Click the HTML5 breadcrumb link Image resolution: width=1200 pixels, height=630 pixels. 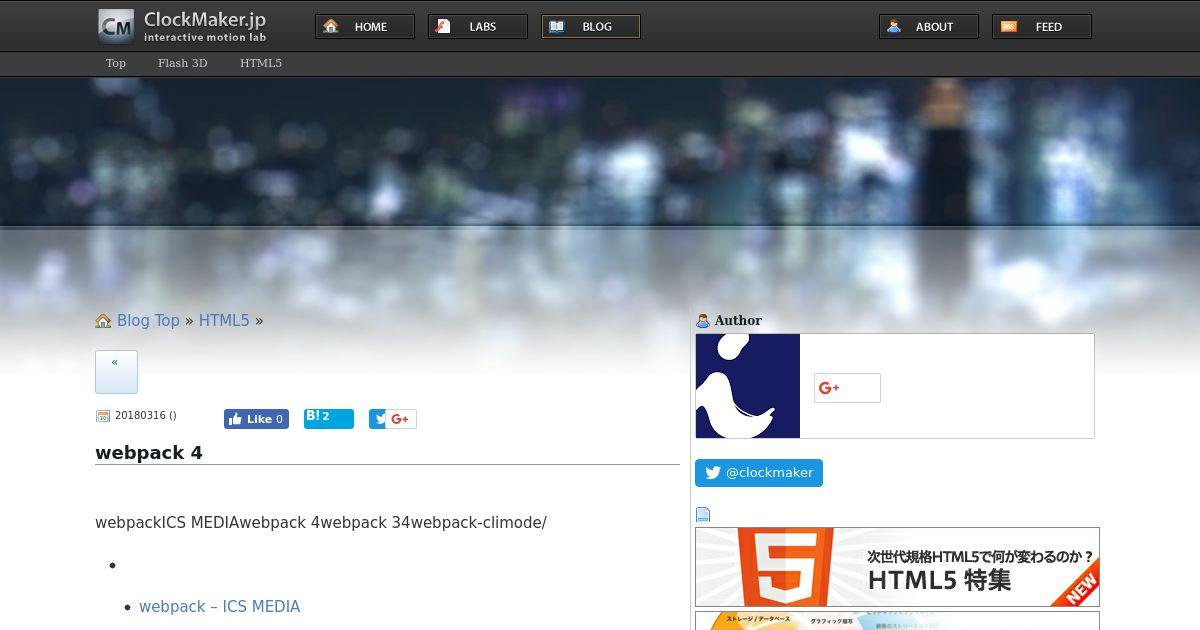pos(224,321)
